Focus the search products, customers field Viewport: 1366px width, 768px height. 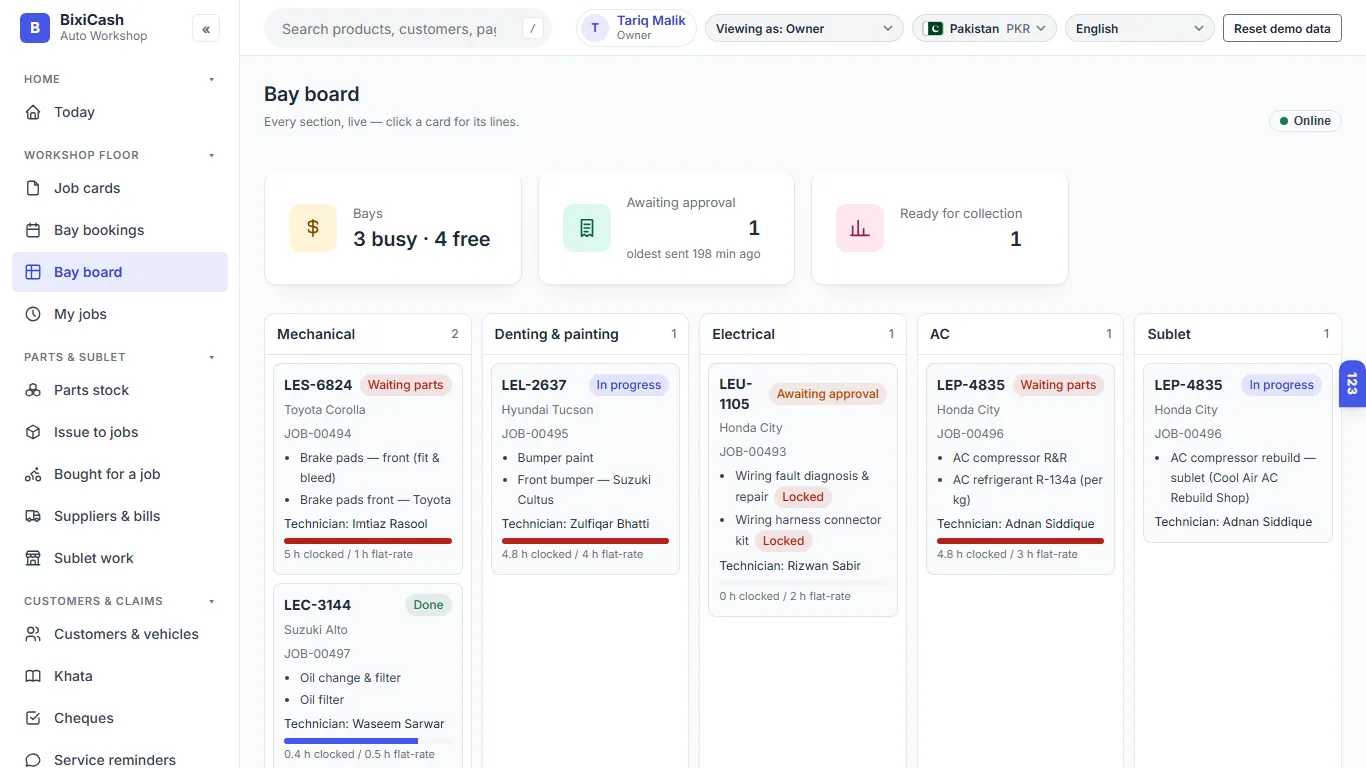coord(408,29)
